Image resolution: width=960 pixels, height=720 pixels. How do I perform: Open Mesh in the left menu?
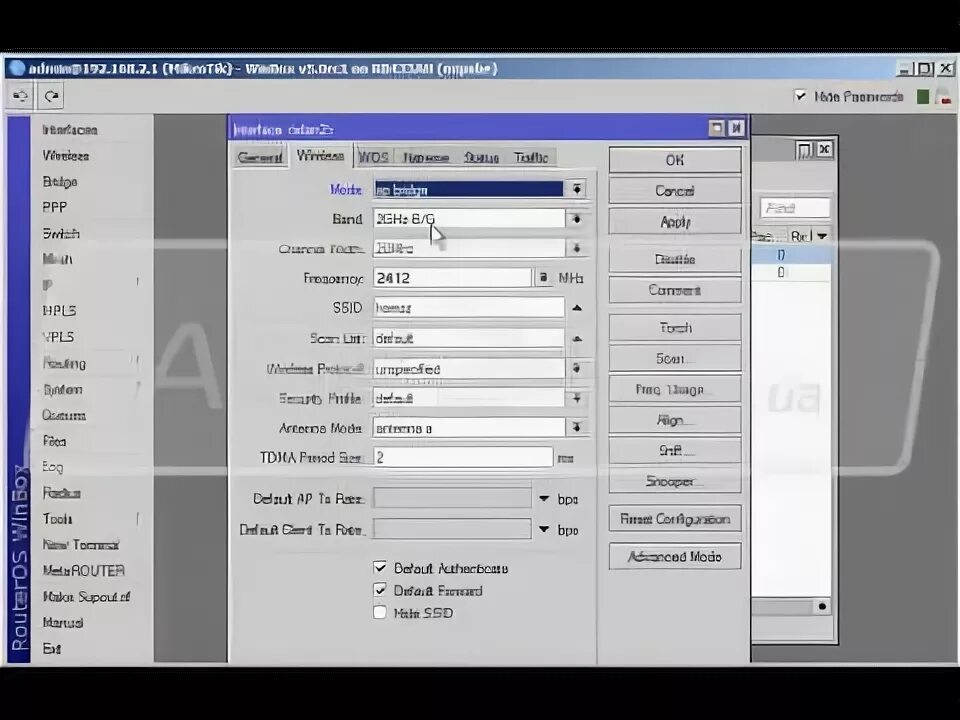pos(58,259)
